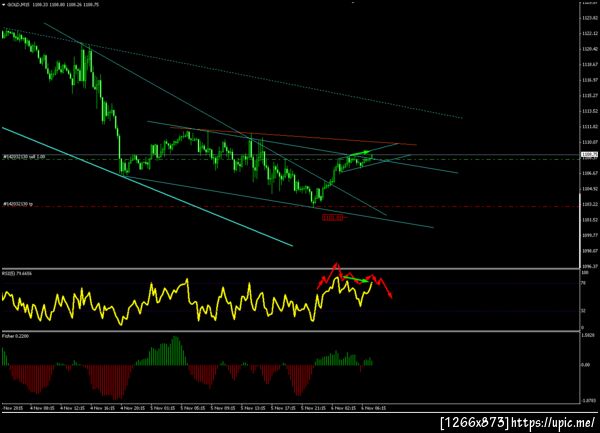The height and width of the screenshot is (433, 600).
Task: Click the 6 Nov 06:15 time axis label
Action: coord(373,408)
